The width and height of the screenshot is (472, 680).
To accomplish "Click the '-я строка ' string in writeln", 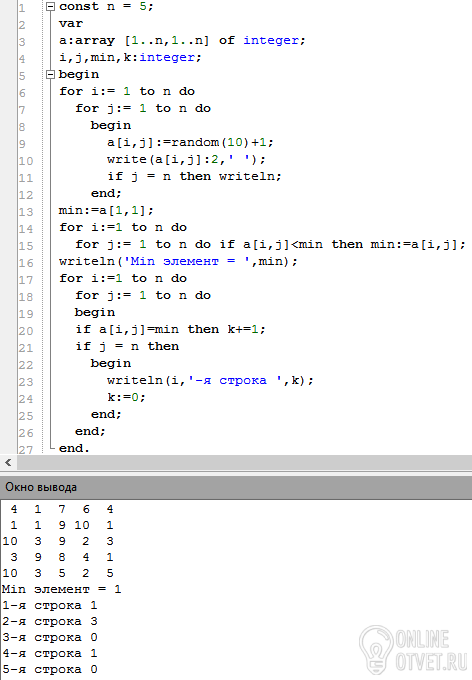I will click(234, 380).
